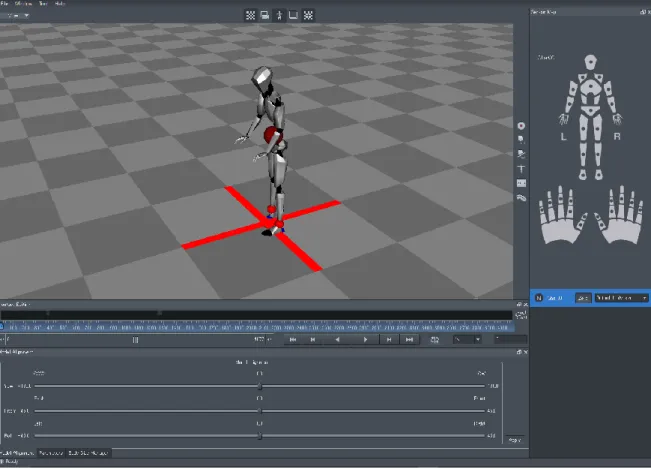The height and width of the screenshot is (469, 651).
Task: Click the timeline playhead marker at frame start
Action: coord(2,326)
